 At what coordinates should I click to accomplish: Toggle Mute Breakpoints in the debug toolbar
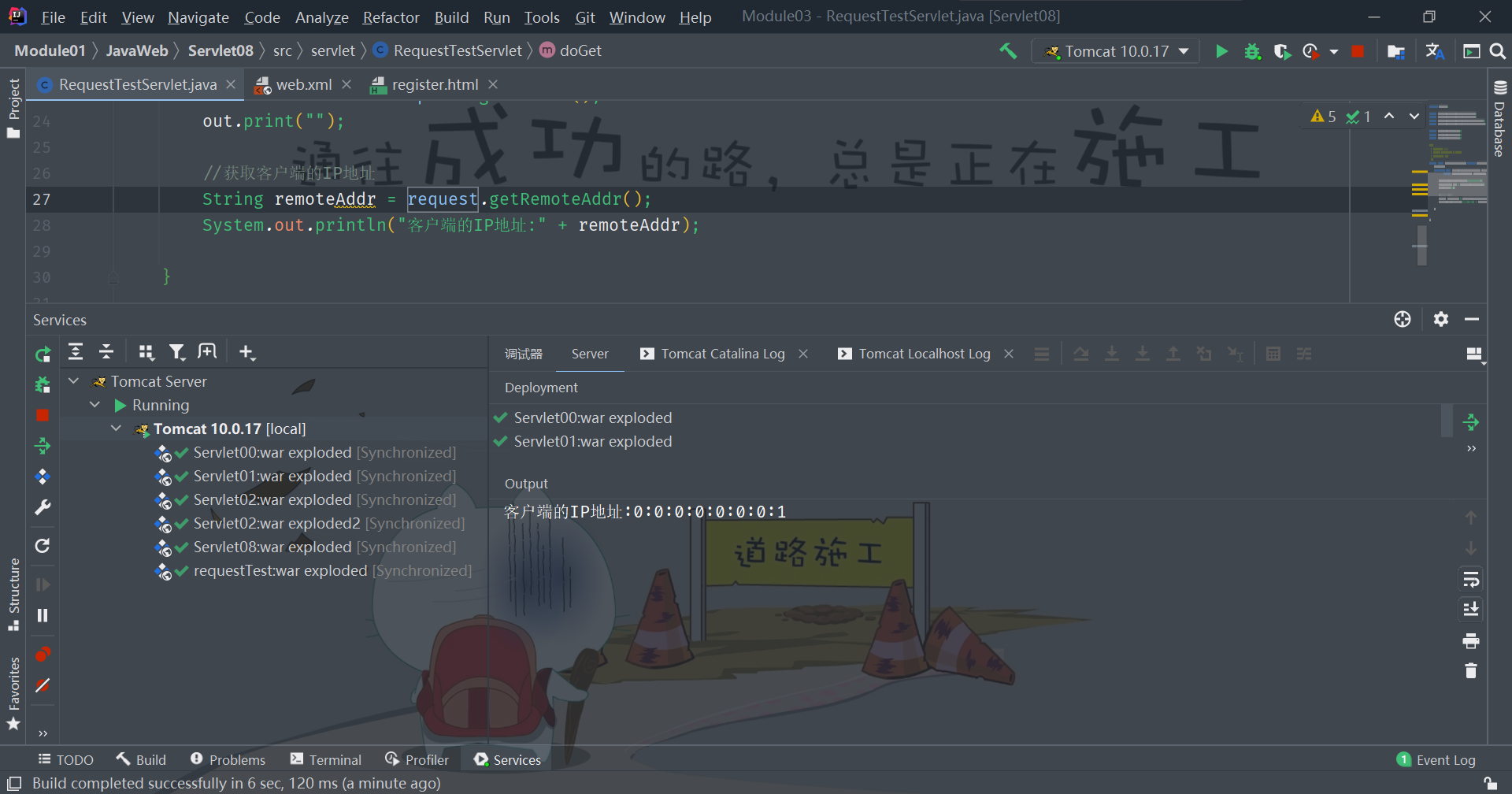pyautogui.click(x=43, y=685)
